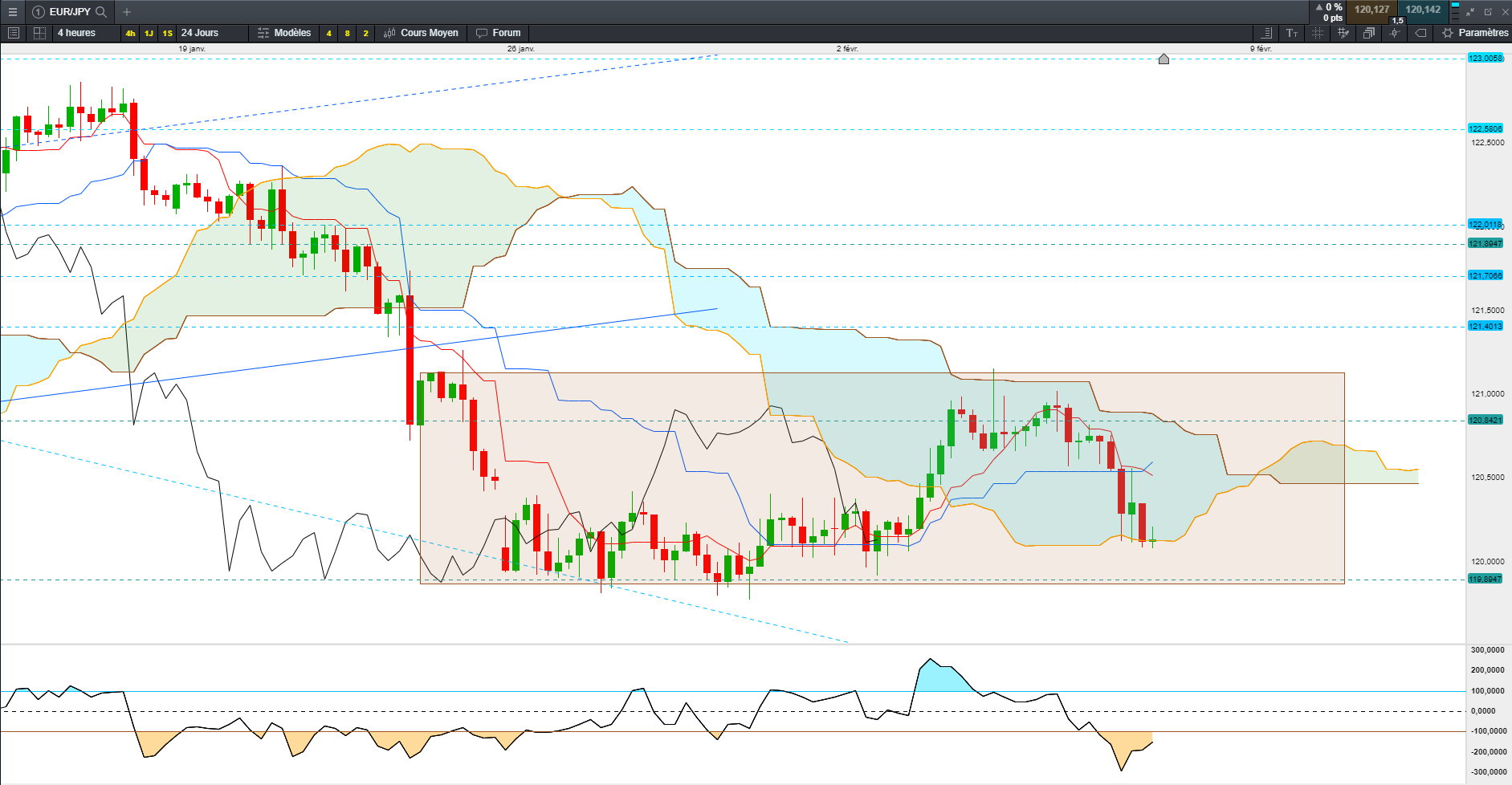Click the 2 févr. date label
The image size is (1512, 785).
tap(847, 49)
